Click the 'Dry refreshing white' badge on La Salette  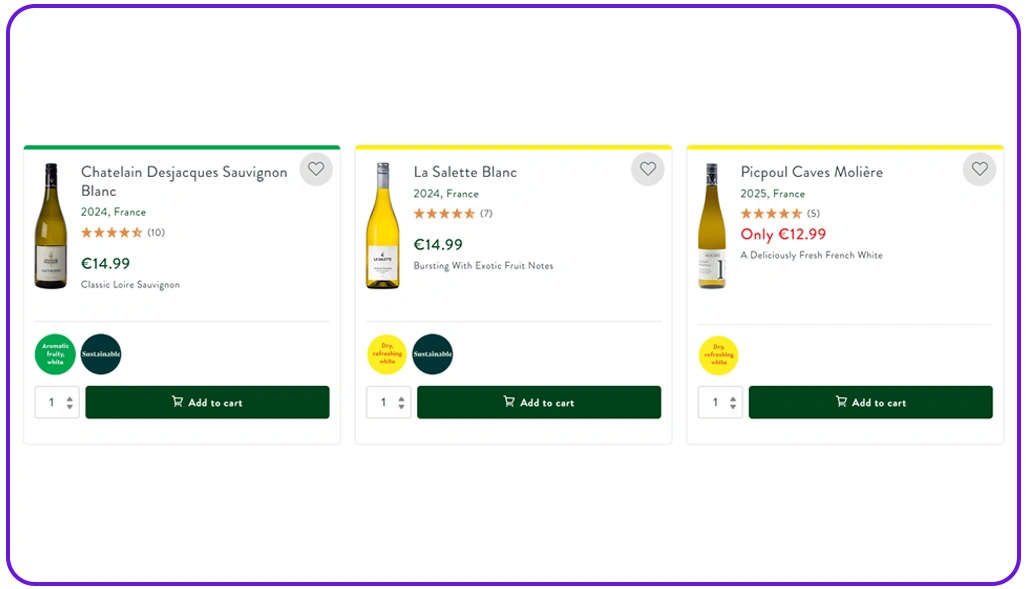[x=387, y=354]
